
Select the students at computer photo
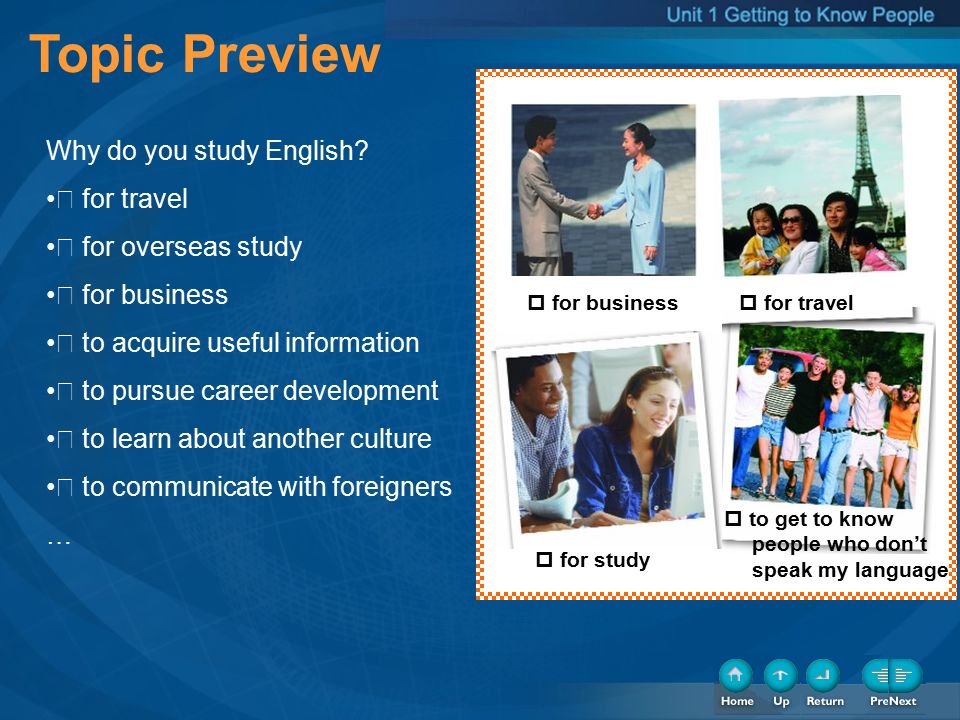[605, 438]
